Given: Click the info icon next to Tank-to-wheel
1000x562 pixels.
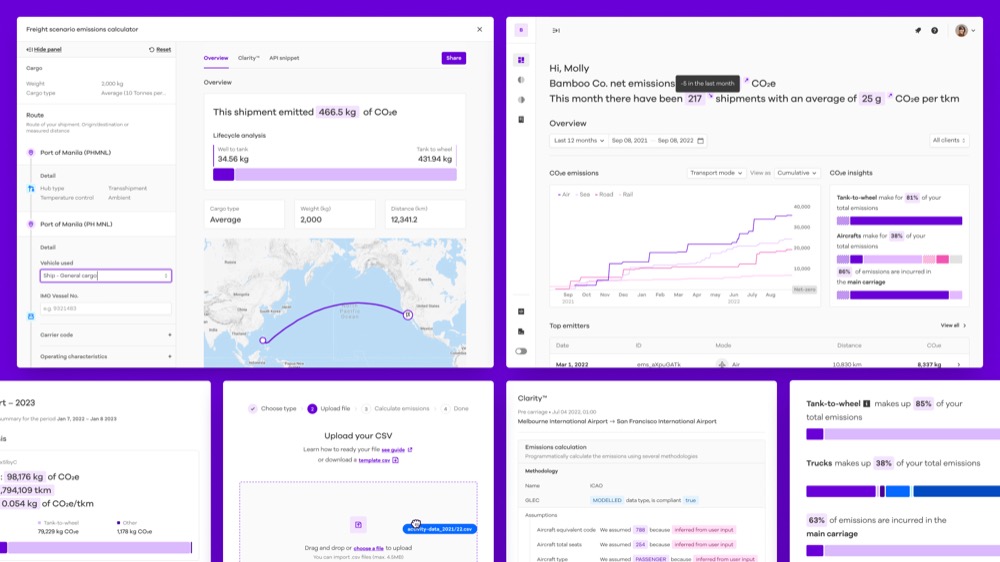Looking at the screenshot, I should click(x=866, y=404).
